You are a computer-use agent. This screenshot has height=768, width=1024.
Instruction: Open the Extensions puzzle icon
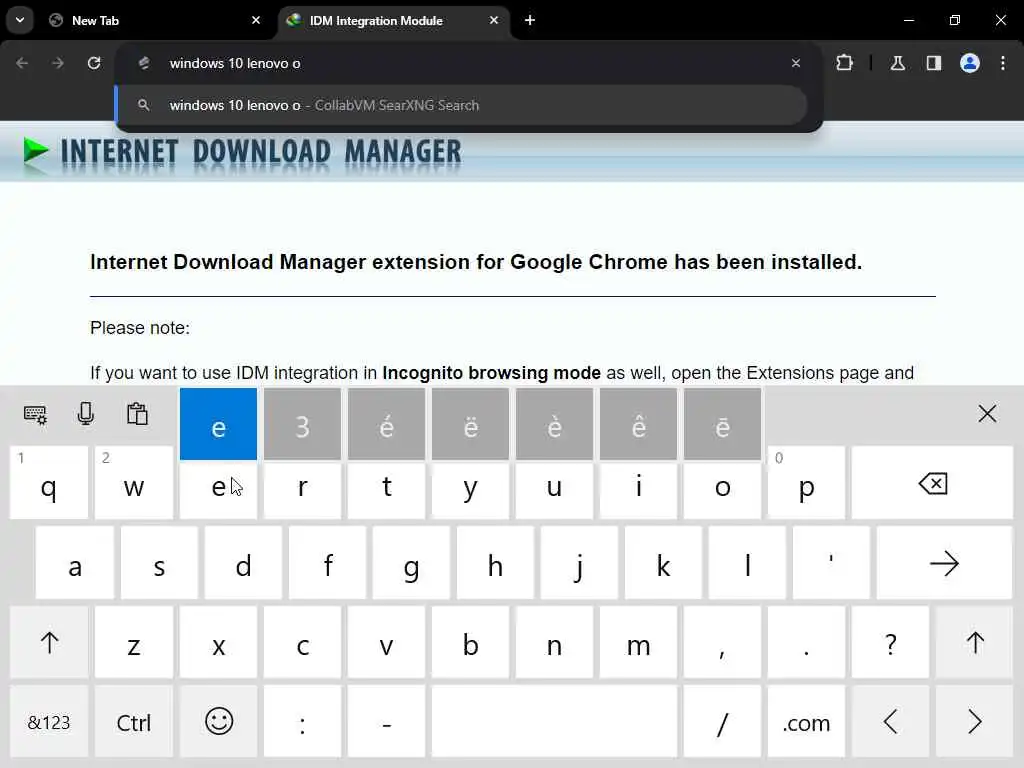(844, 63)
